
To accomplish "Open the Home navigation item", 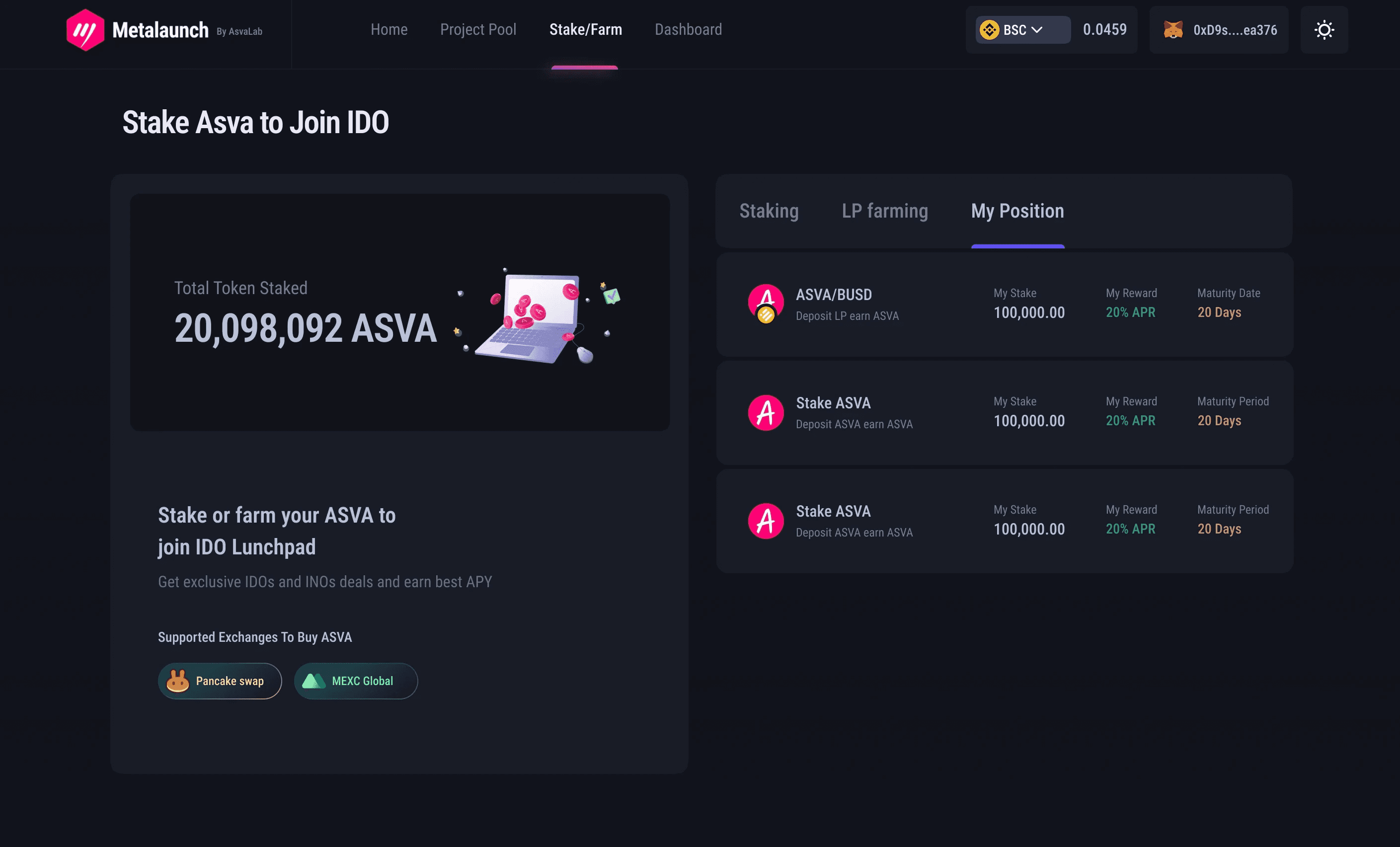I will tap(389, 29).
